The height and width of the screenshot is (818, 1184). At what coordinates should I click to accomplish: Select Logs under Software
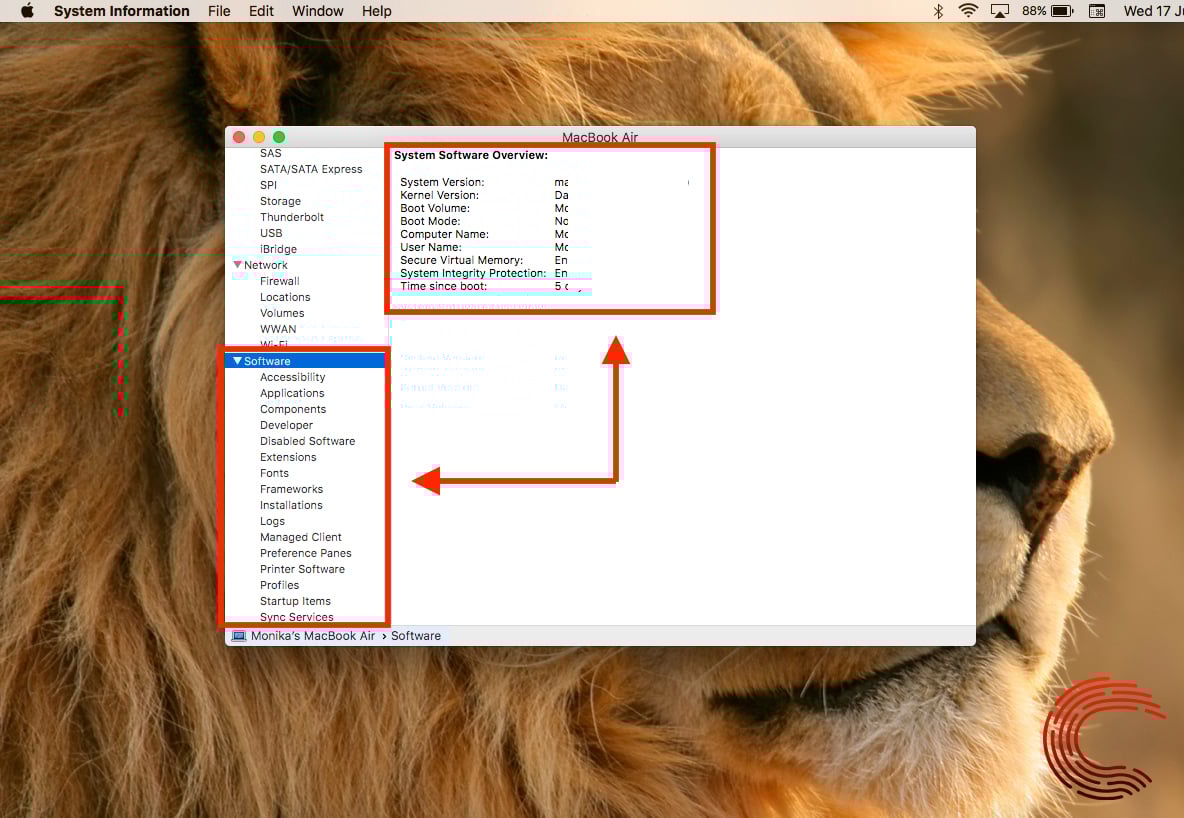(272, 521)
